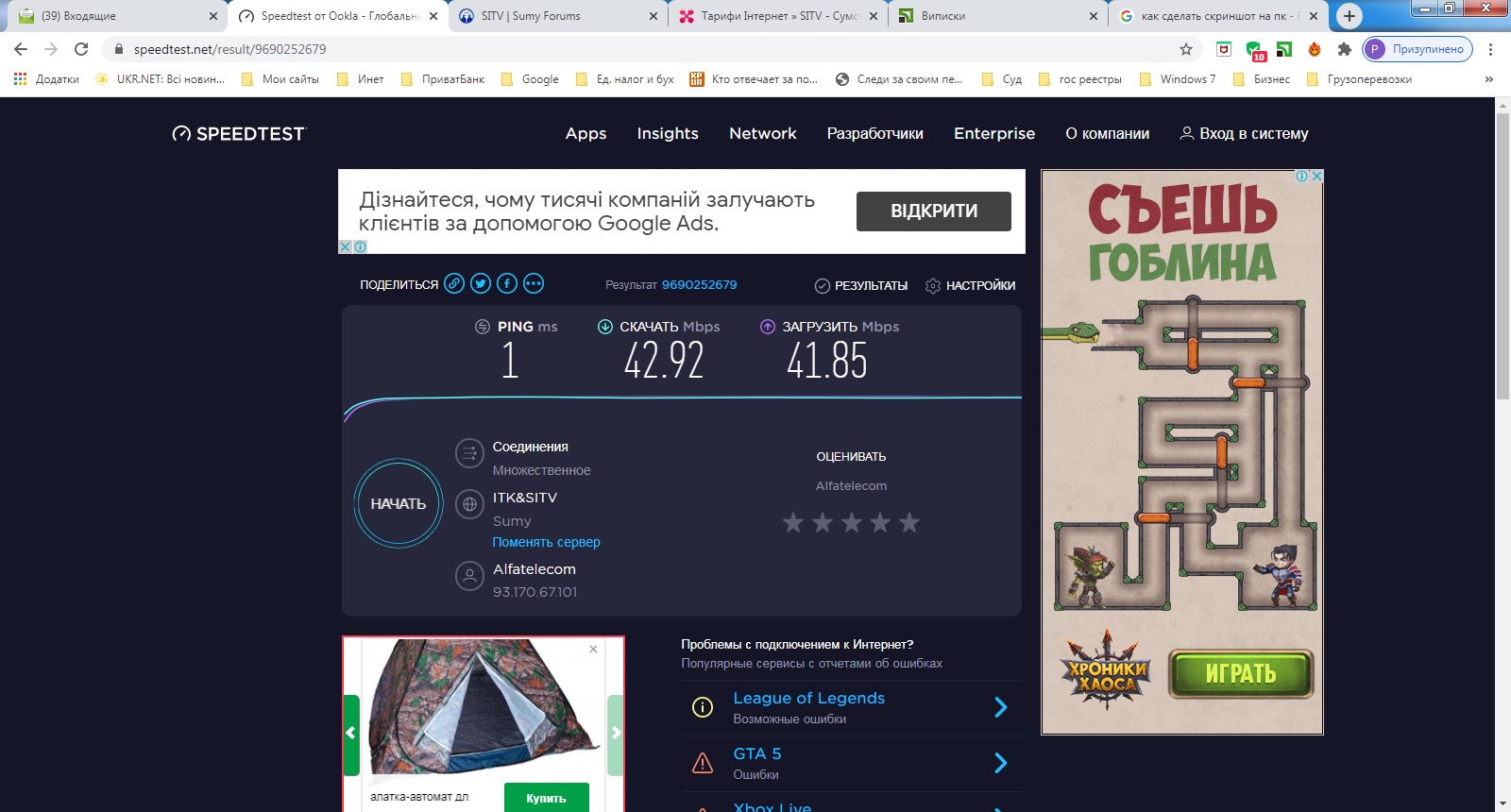The image size is (1511, 812).
Task: Open РЕЗУЛЬТАТЫ results history
Action: pyautogui.click(x=861, y=285)
